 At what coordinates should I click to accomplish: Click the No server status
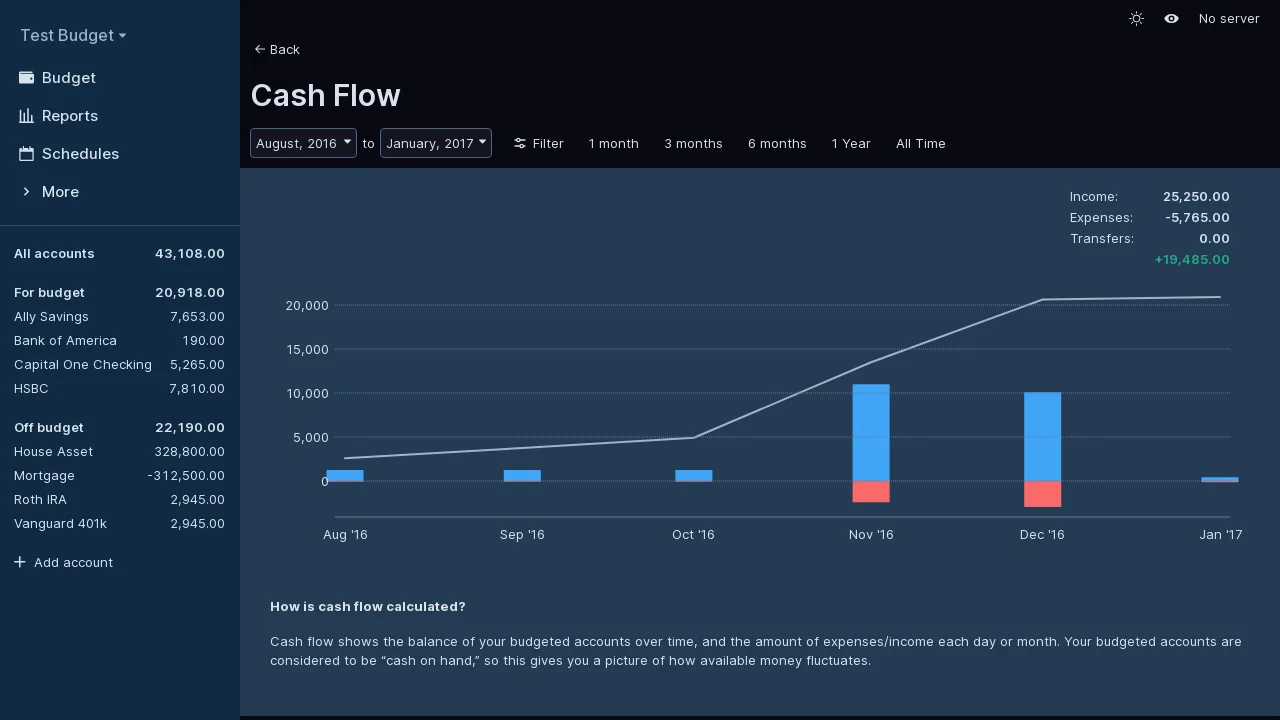tap(1228, 19)
